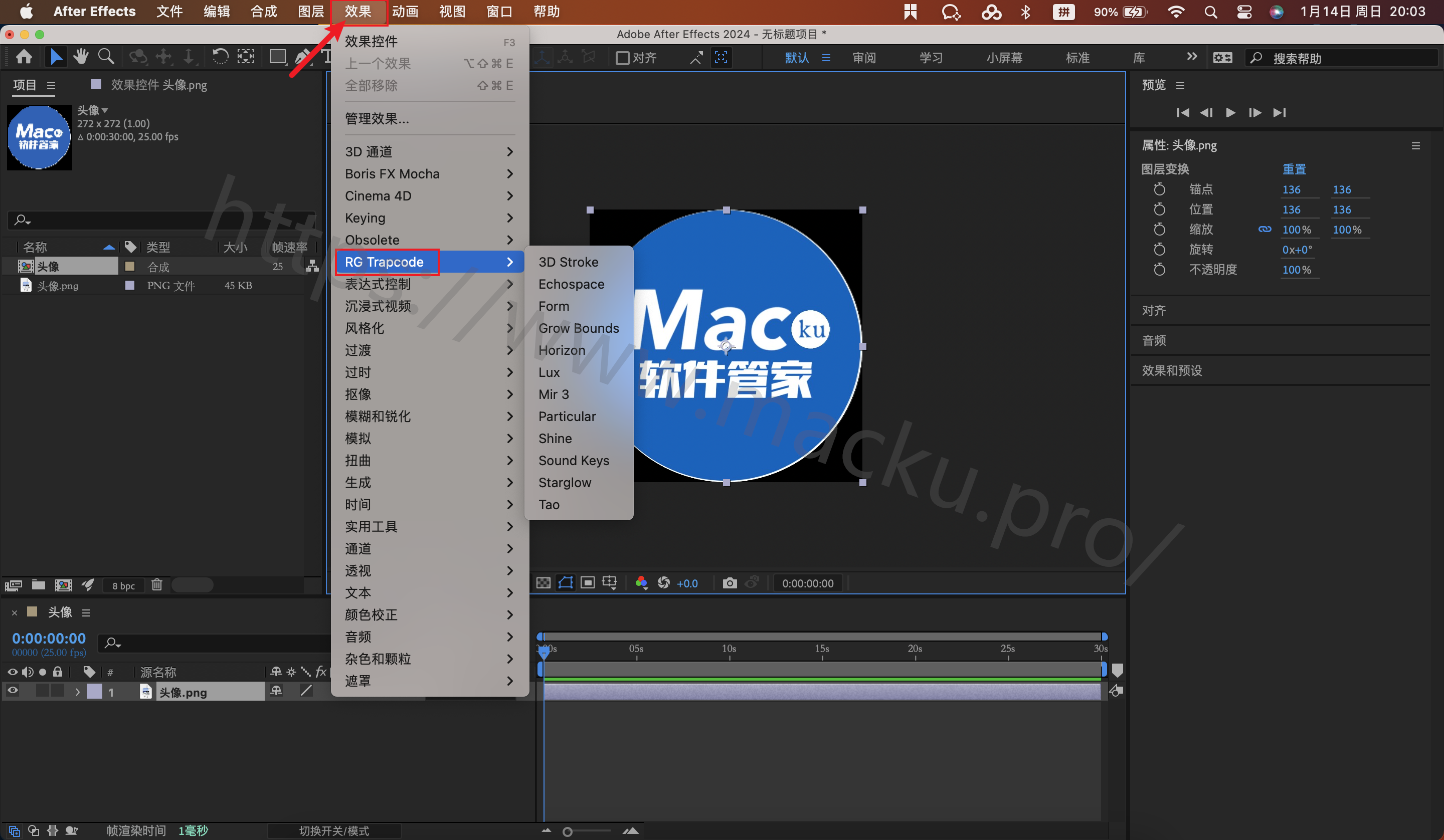The image size is (1444, 840).
Task: Open the 项目 panel menu
Action: pos(51,85)
